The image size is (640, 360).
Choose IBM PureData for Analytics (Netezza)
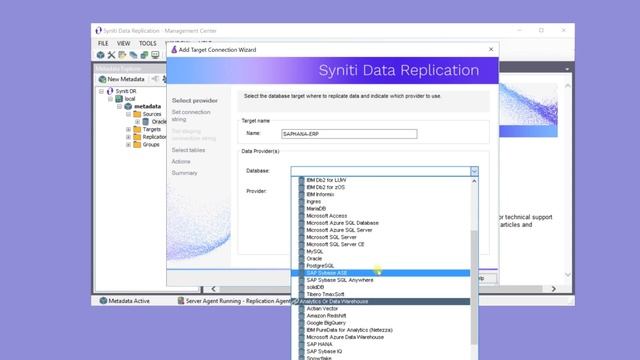[x=349, y=330]
